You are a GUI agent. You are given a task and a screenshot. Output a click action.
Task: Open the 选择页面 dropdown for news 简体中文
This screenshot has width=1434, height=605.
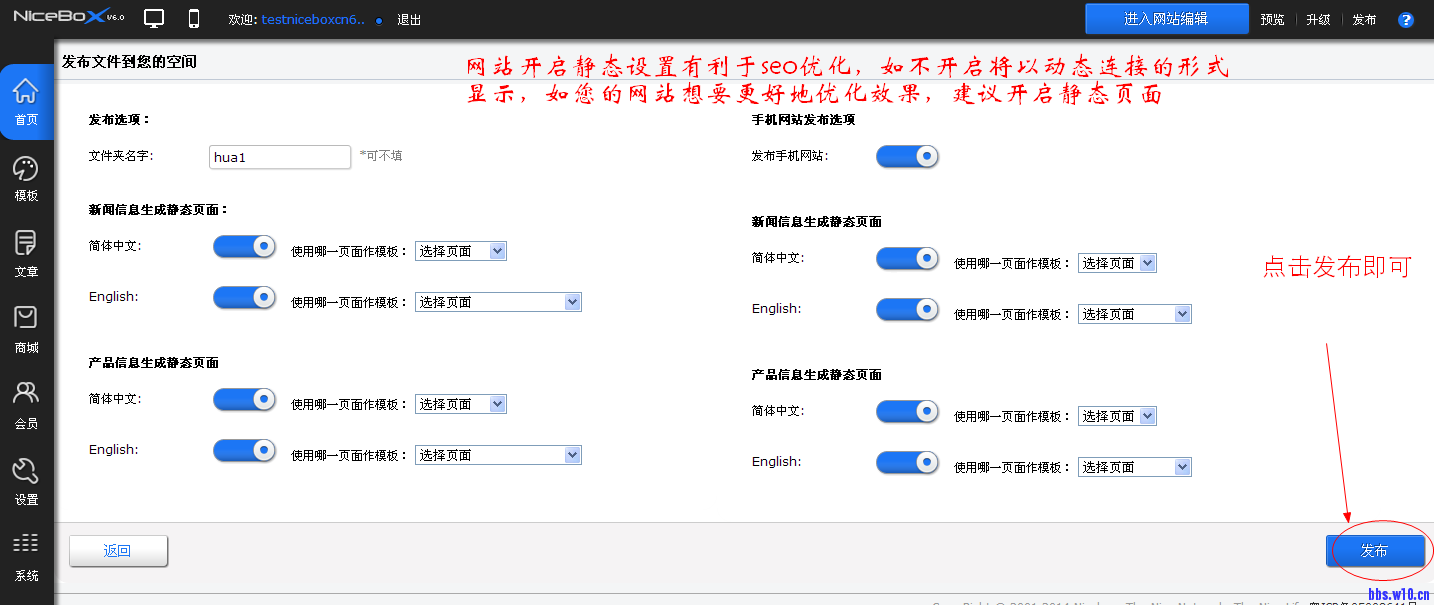tap(461, 250)
